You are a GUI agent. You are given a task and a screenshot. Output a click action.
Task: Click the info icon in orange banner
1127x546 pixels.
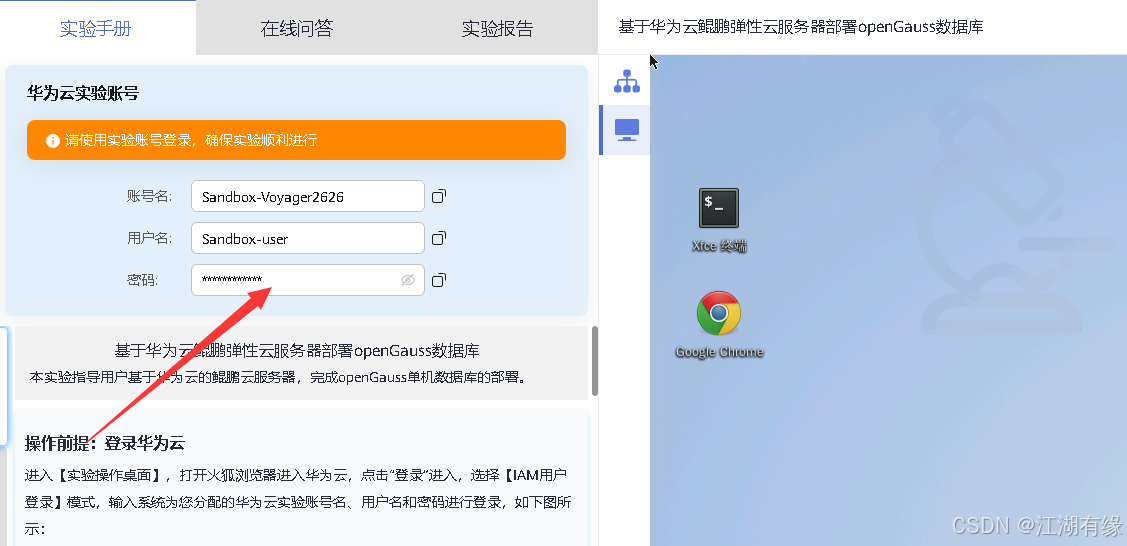point(52,141)
